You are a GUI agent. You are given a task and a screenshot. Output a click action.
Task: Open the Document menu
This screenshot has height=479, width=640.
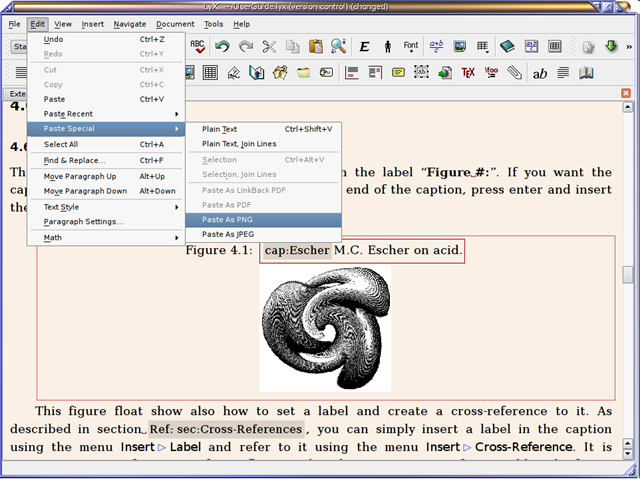click(175, 23)
